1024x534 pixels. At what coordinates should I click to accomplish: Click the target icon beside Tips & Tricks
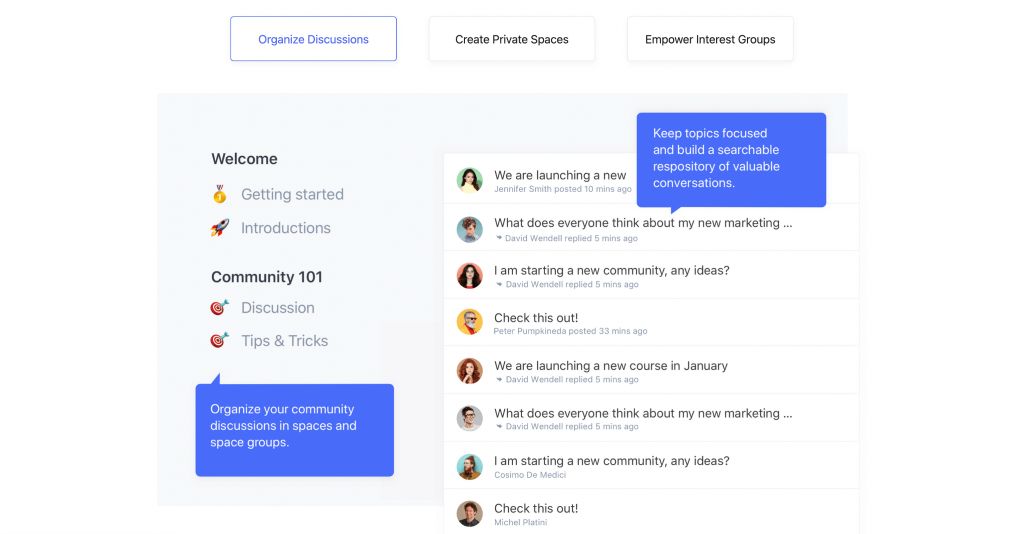[220, 341]
